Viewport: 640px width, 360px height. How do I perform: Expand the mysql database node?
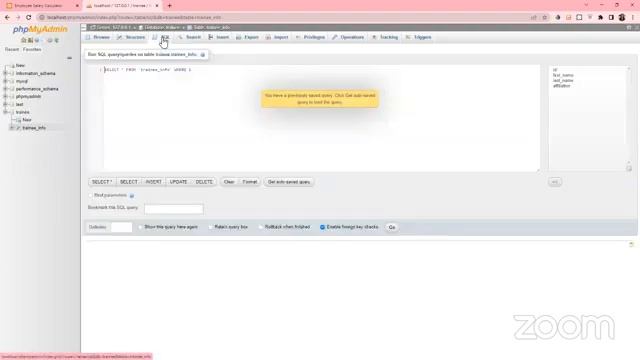pyautogui.click(x=5, y=81)
